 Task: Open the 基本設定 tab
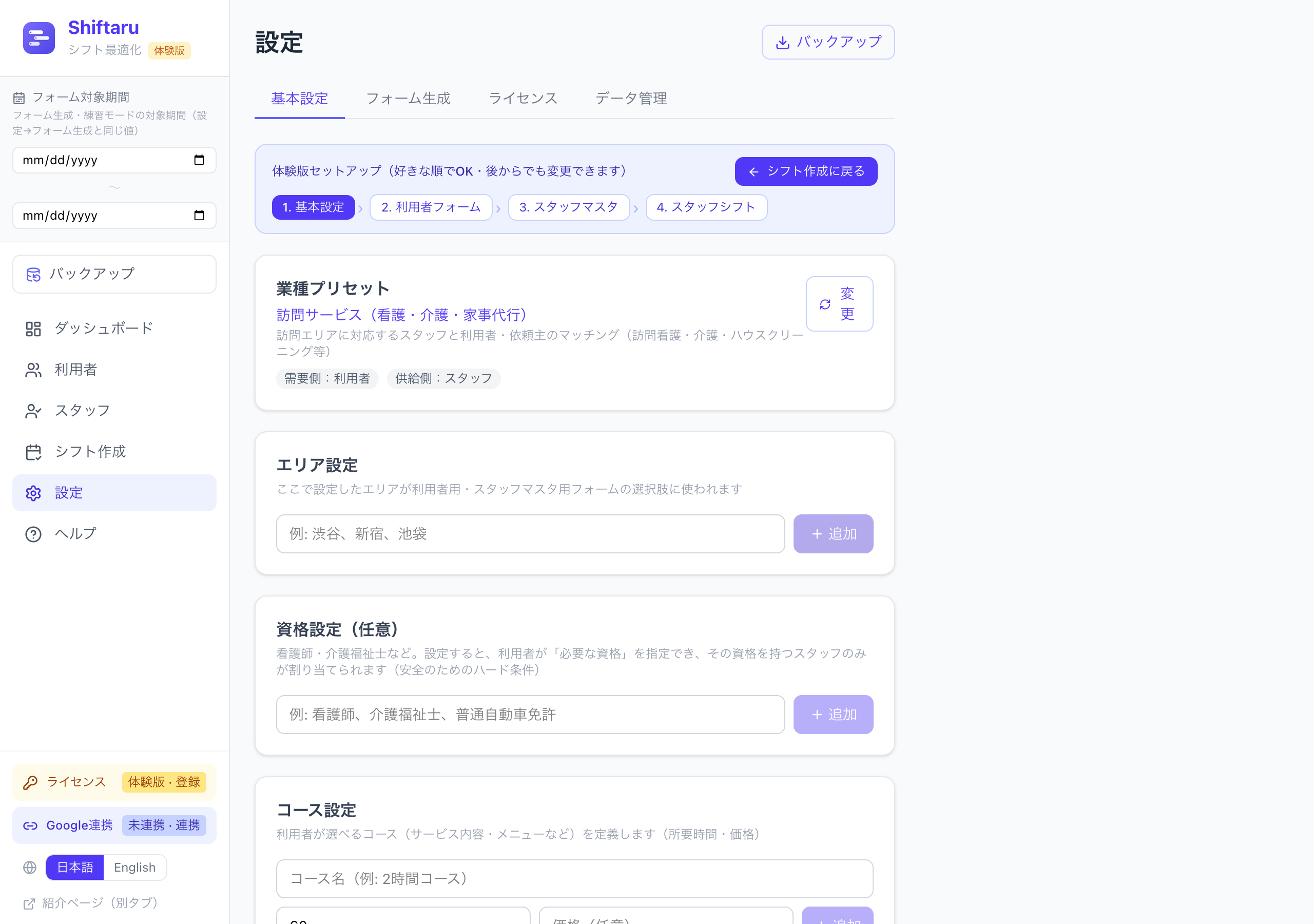(299, 99)
